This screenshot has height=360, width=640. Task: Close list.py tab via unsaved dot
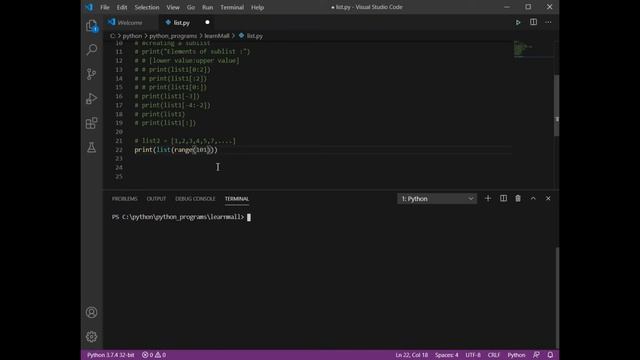207,22
